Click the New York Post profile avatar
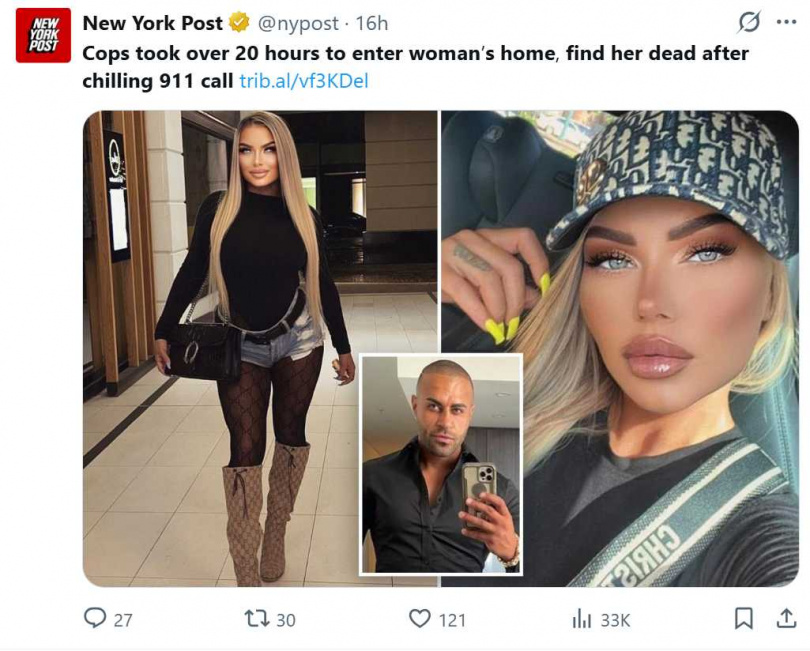 tap(43, 36)
